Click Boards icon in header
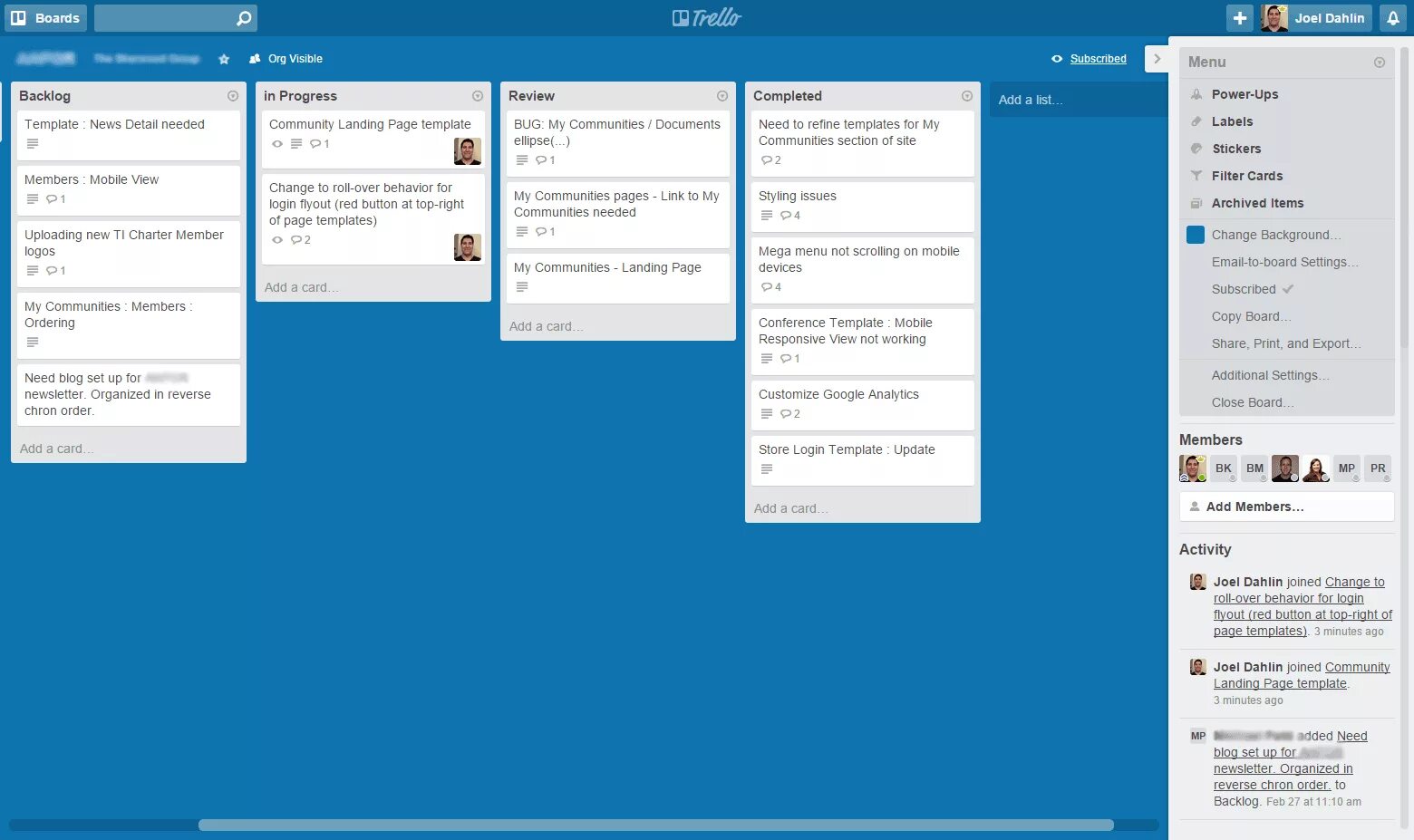 point(18,18)
